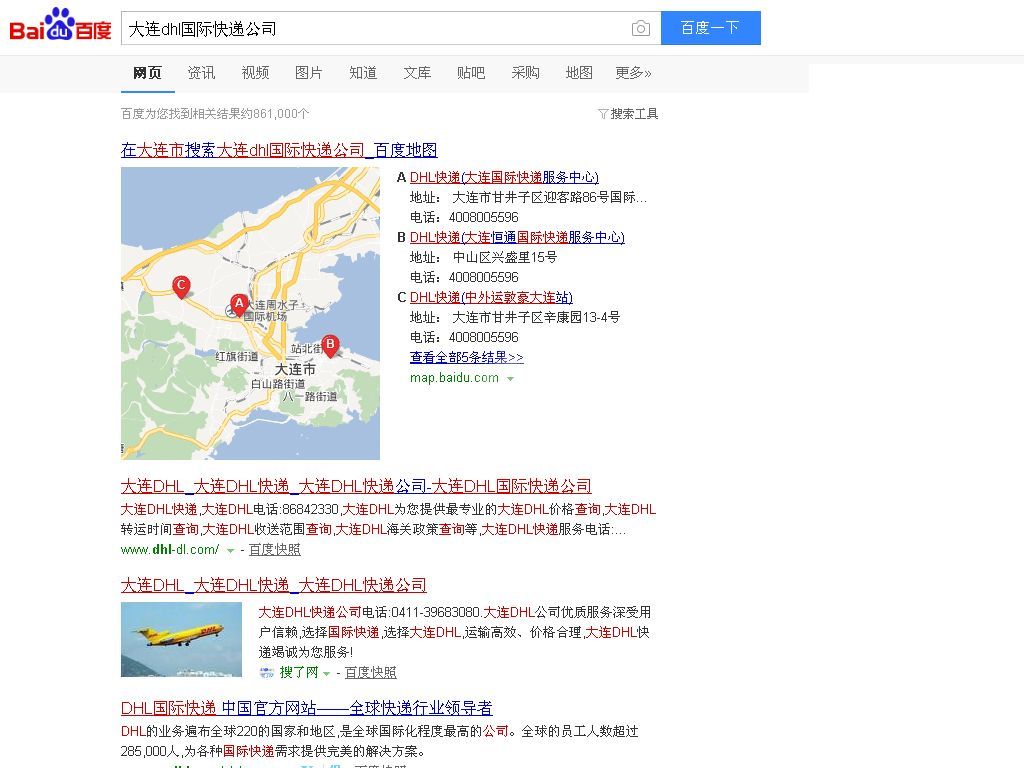The image size is (1024, 768).
Task: Open the 搜索工具 filter
Action: click(x=628, y=114)
